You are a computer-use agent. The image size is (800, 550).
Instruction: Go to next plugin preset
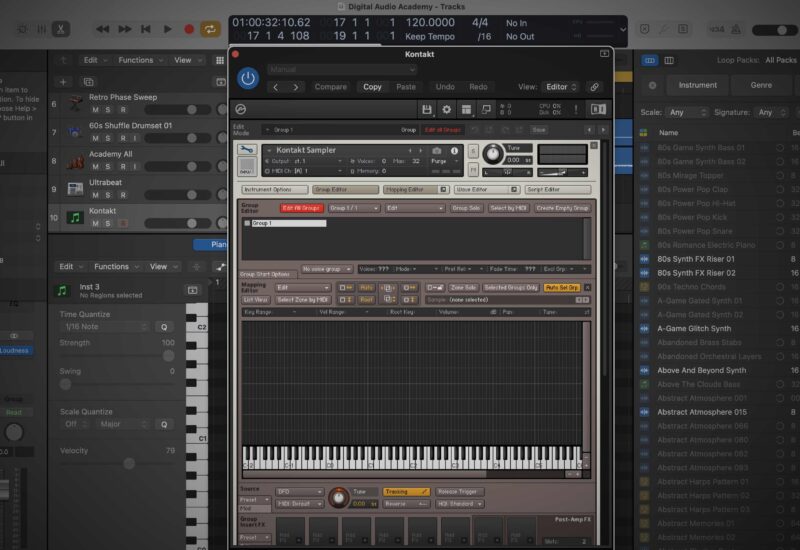point(296,87)
